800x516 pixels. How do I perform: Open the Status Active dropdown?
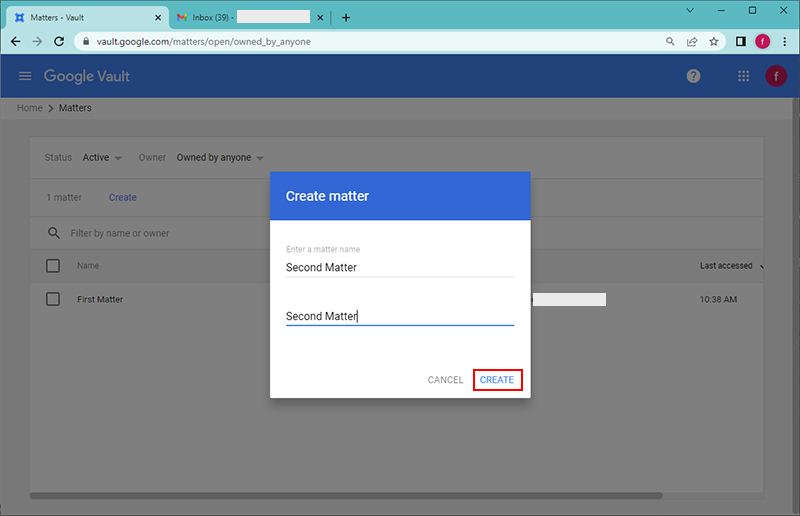click(102, 158)
